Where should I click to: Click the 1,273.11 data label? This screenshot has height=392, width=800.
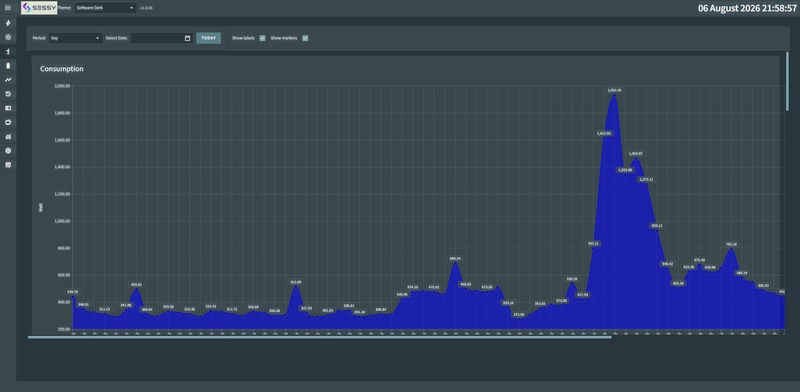(646, 179)
